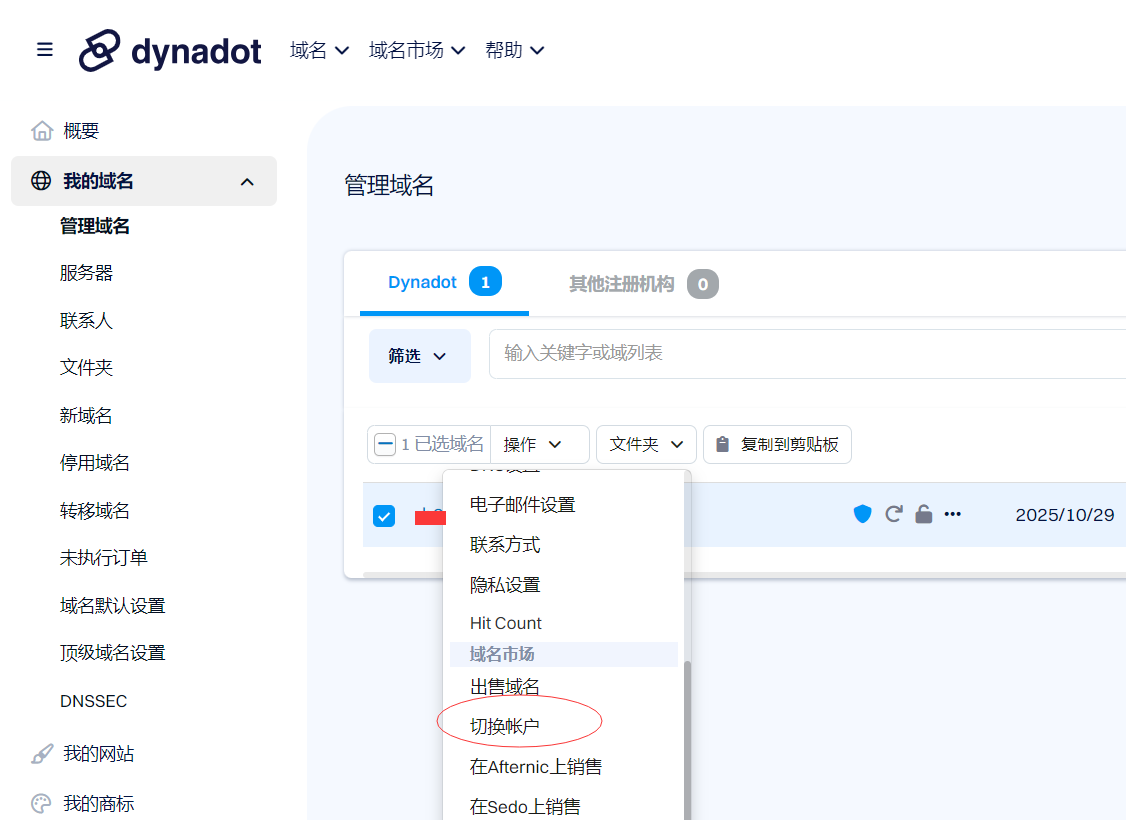
Task: Click the blue shield privacy icon
Action: tap(862, 514)
